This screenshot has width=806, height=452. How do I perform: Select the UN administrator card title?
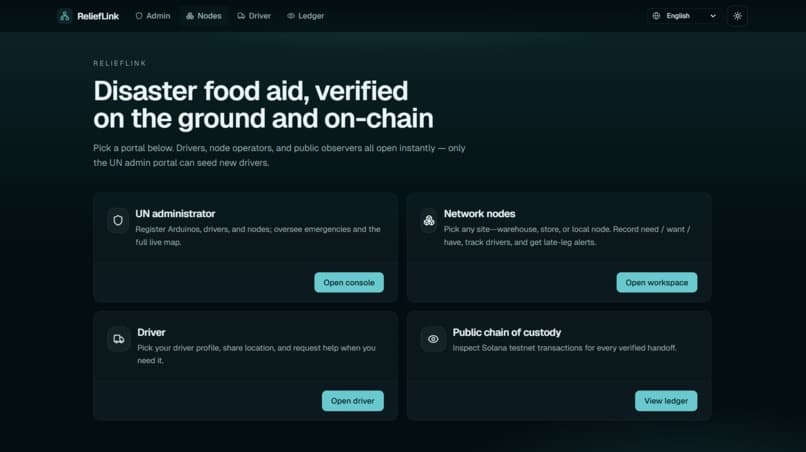point(175,213)
